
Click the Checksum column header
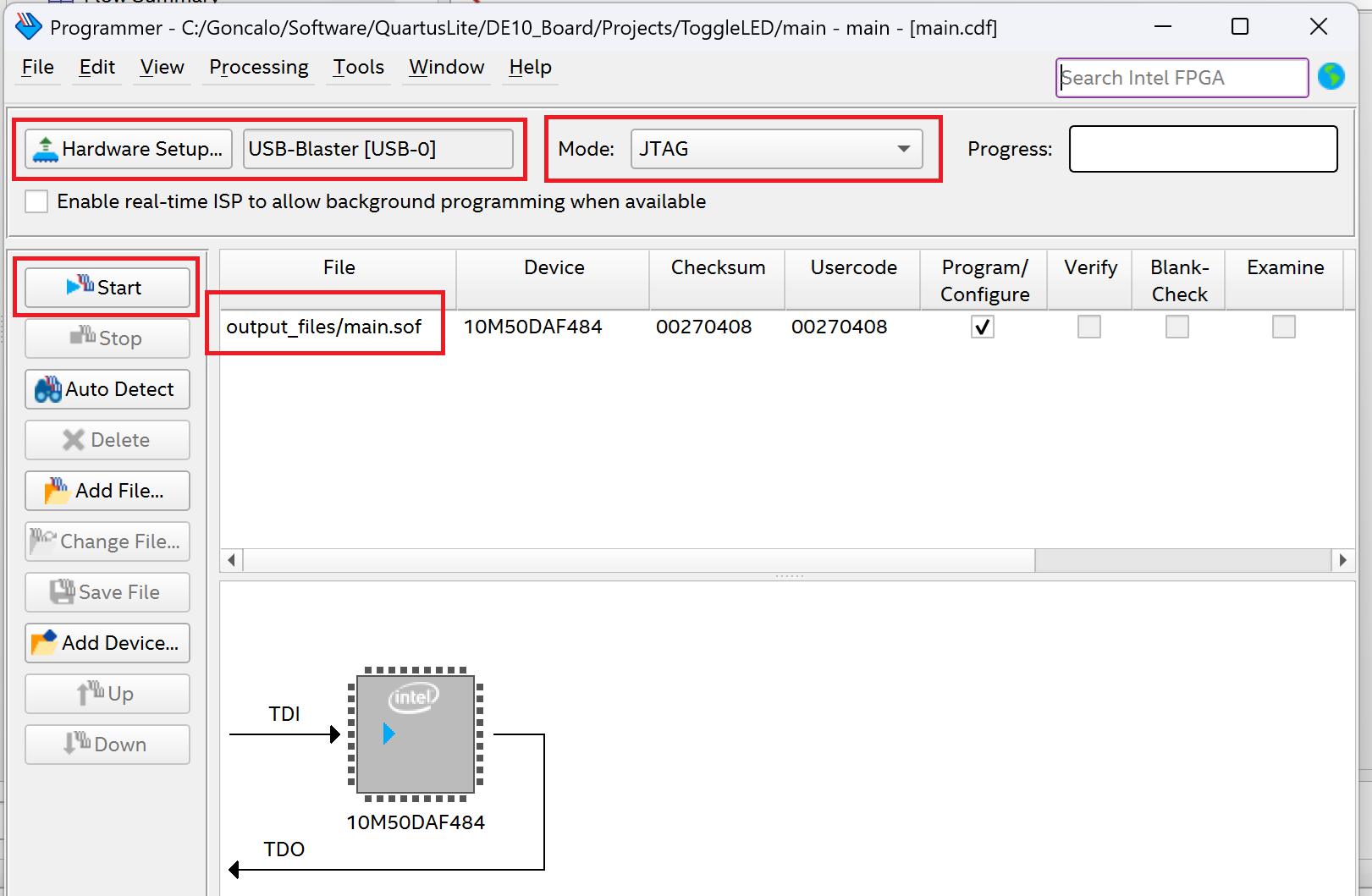click(x=718, y=280)
